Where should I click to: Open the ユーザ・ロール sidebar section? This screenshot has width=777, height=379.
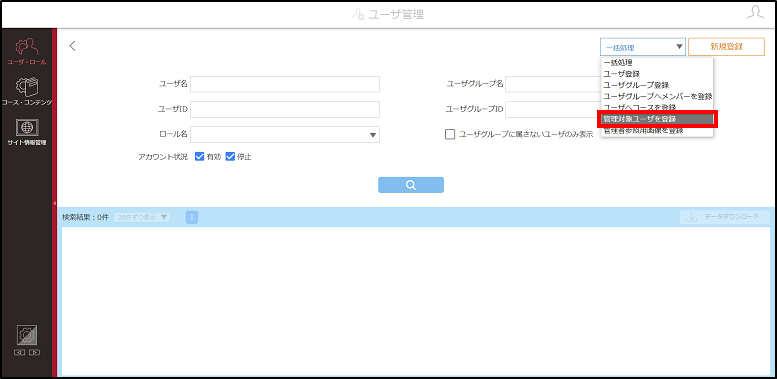point(27,52)
